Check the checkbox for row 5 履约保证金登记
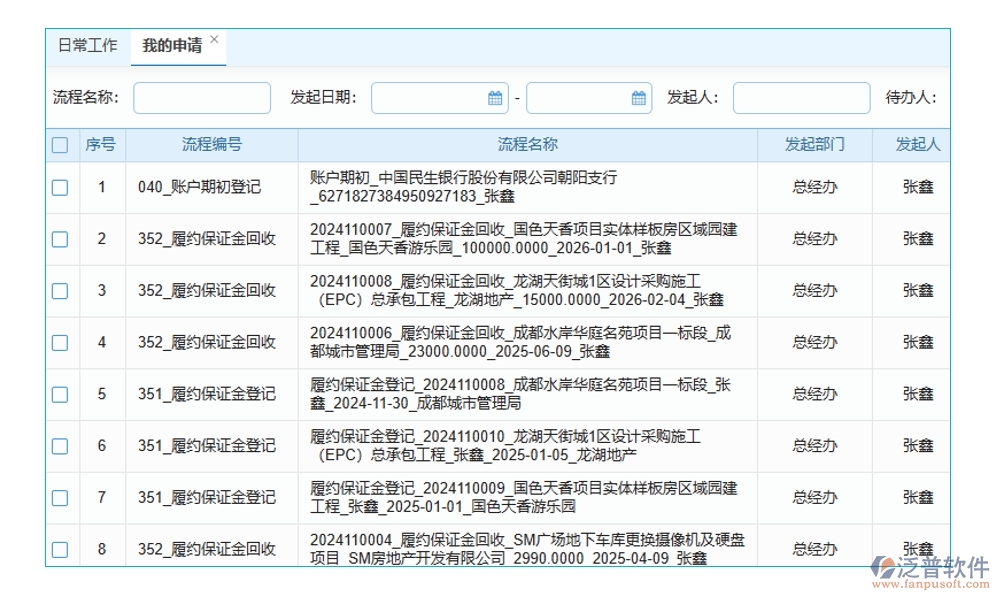The height and width of the screenshot is (600, 1000). [60, 394]
